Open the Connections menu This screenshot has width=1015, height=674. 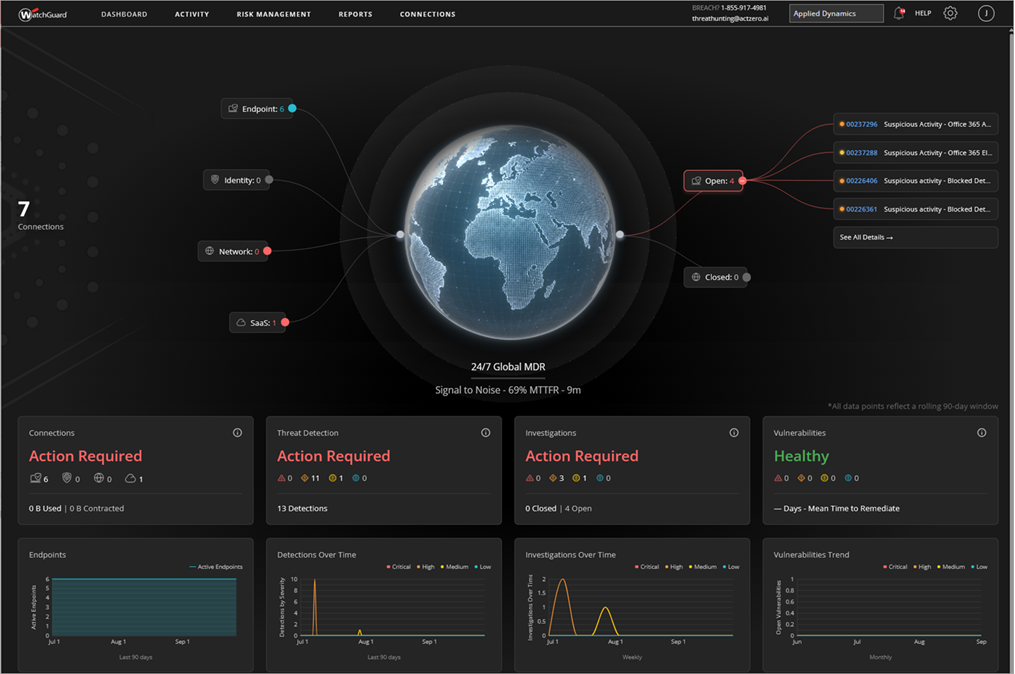[427, 14]
